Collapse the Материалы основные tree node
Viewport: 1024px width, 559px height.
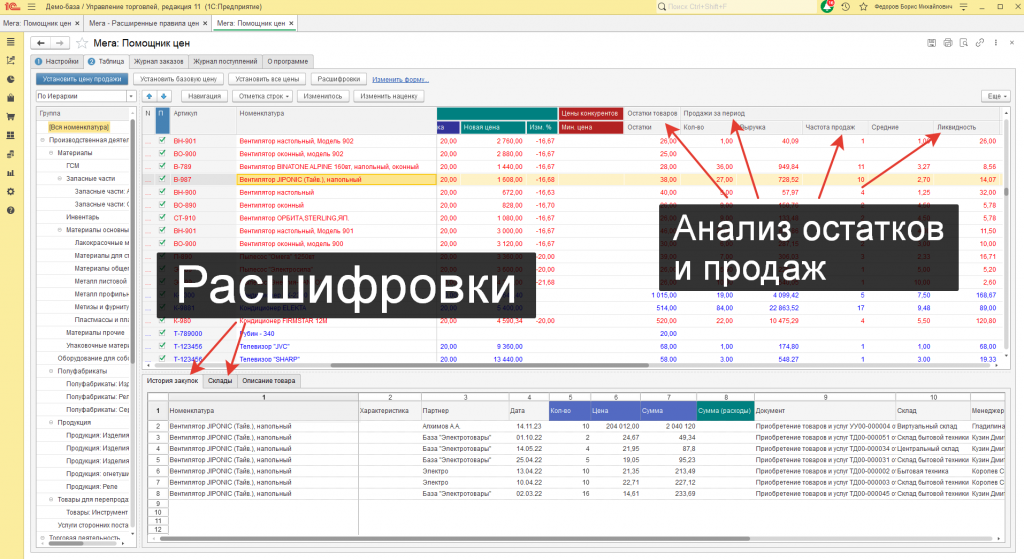click(x=60, y=230)
